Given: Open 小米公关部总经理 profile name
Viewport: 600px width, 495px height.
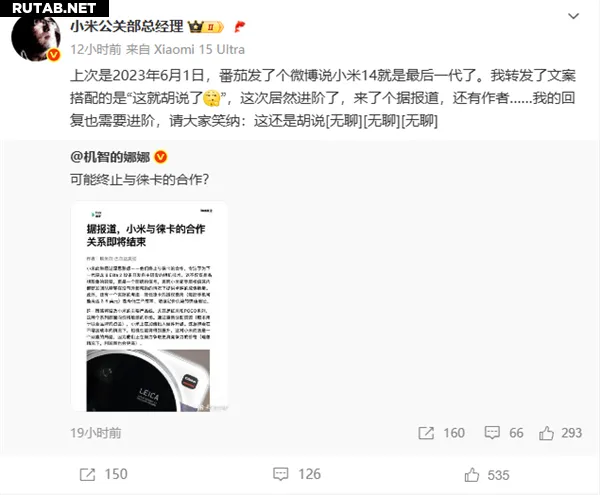Looking at the screenshot, I should coord(127,26).
